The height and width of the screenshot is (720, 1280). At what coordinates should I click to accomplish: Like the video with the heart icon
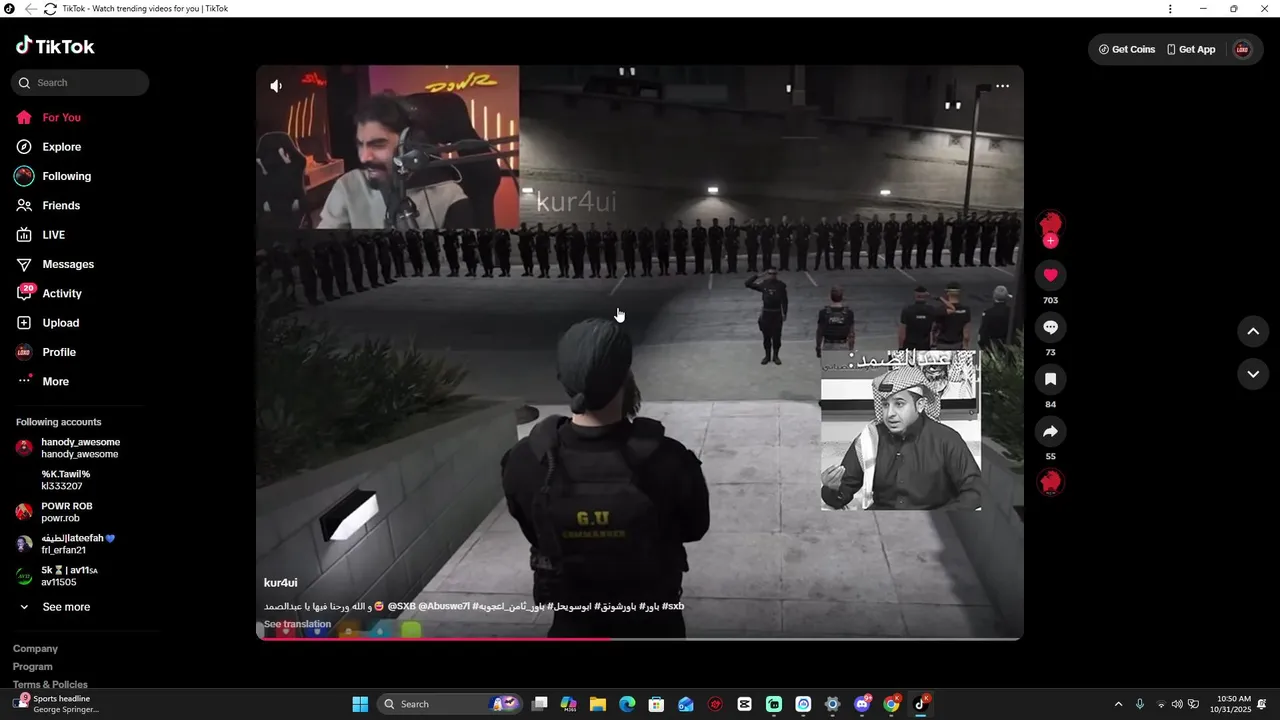click(x=1050, y=275)
